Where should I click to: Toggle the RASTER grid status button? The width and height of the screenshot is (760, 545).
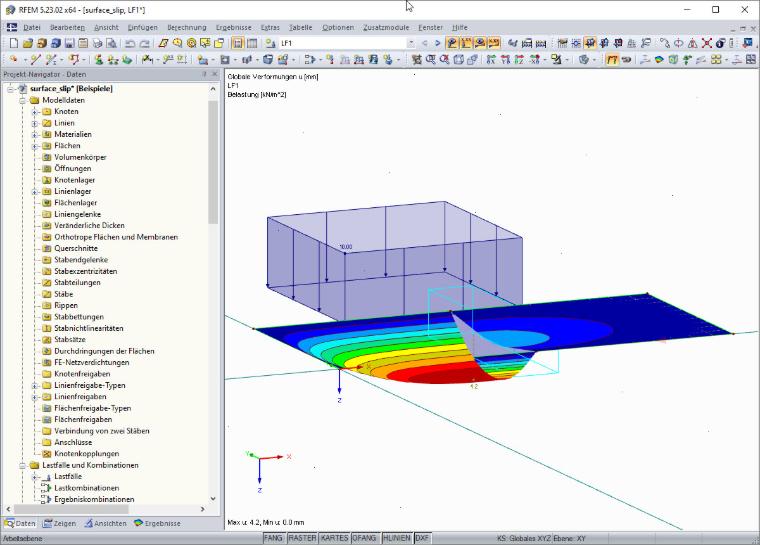click(302, 538)
